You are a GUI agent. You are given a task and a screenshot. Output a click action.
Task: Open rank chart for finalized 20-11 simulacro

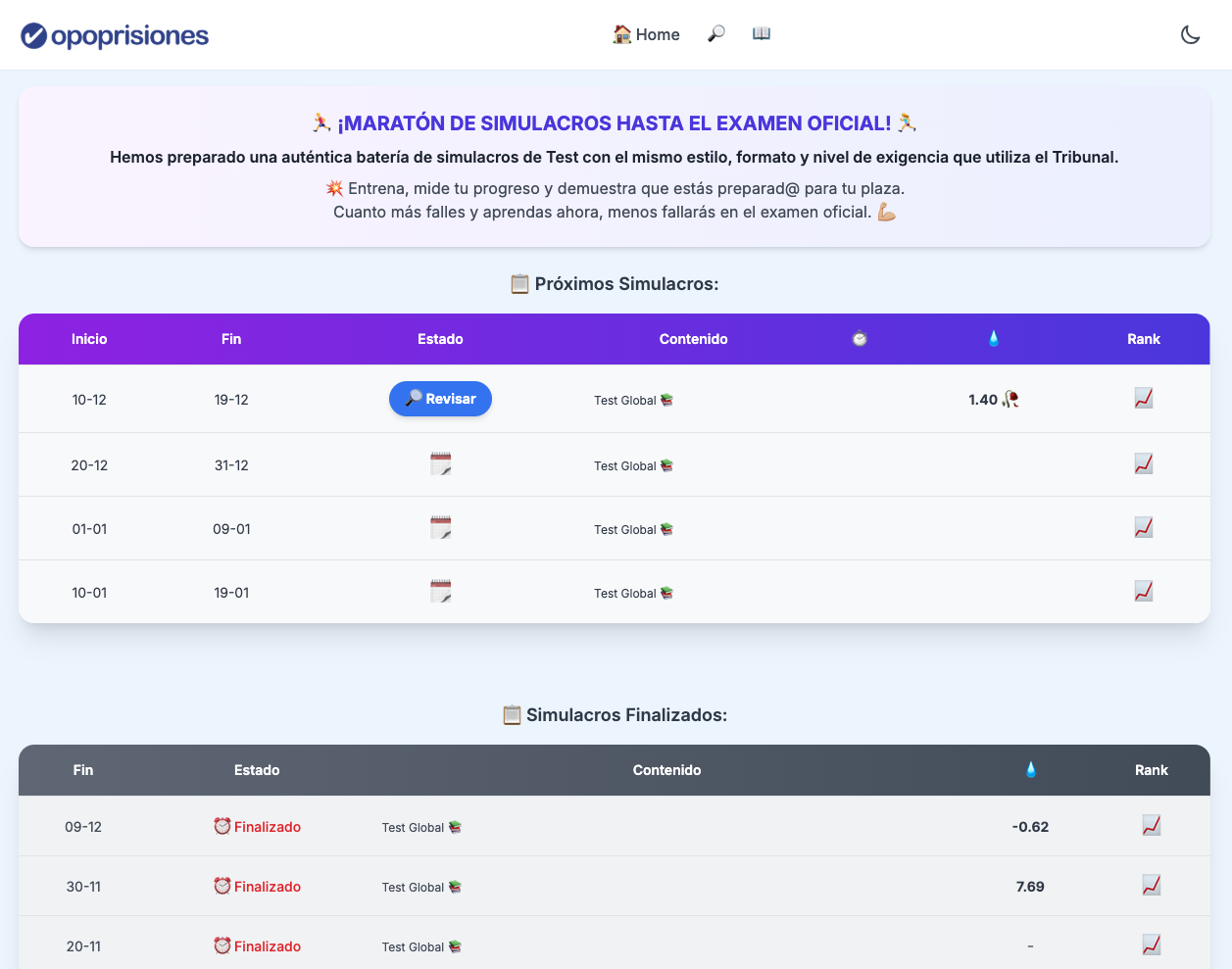click(1151, 945)
